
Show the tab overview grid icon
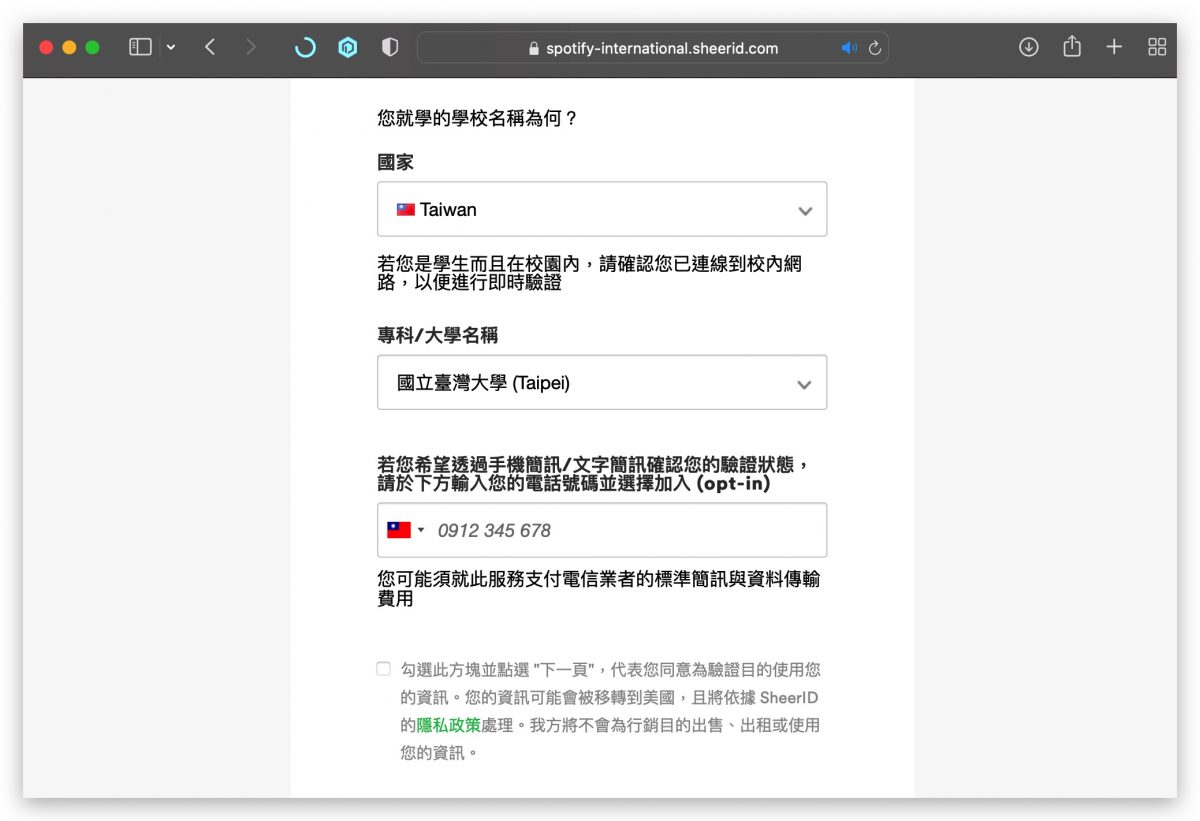click(1157, 47)
